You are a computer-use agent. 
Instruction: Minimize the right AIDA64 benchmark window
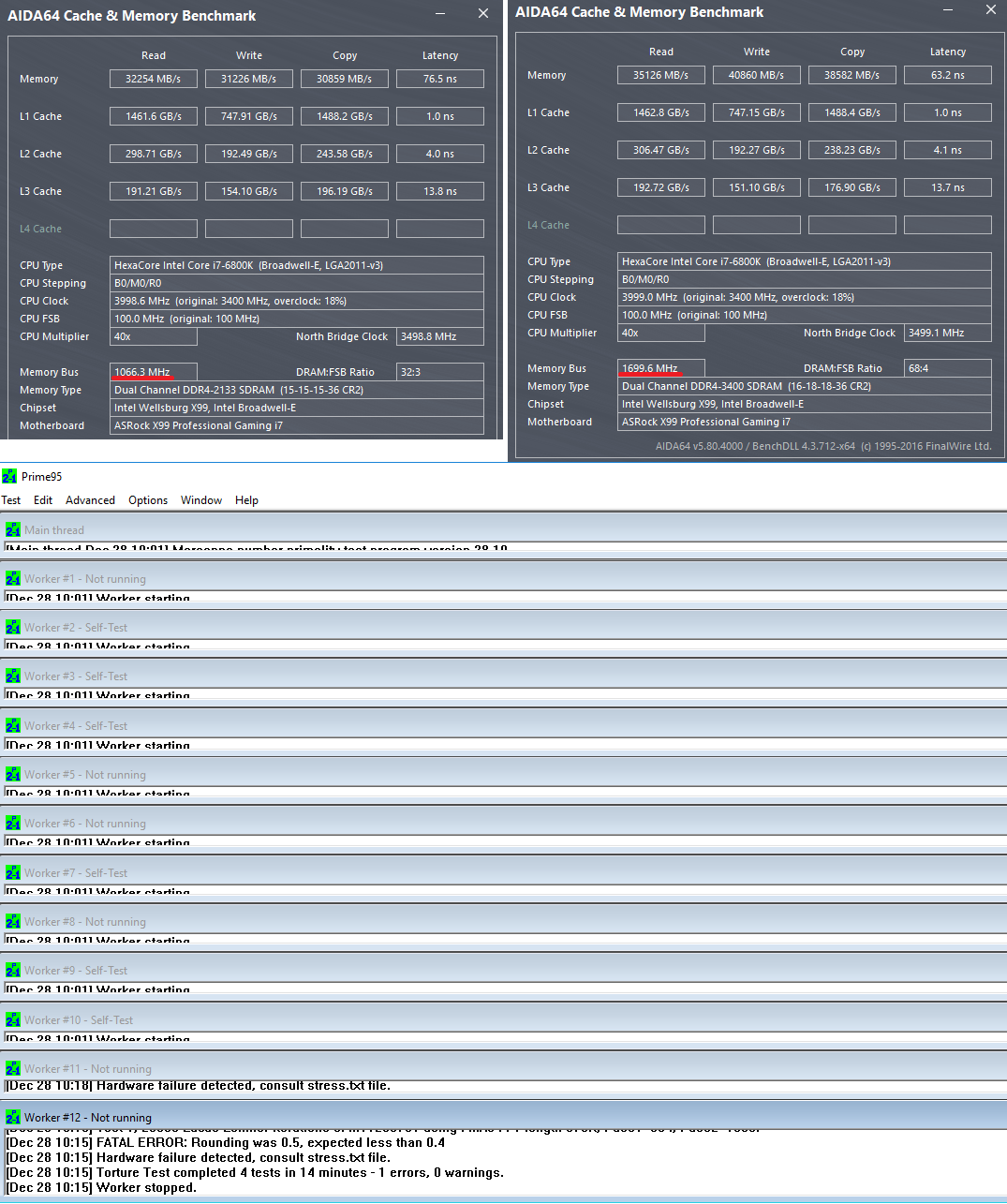pyautogui.click(x=948, y=10)
